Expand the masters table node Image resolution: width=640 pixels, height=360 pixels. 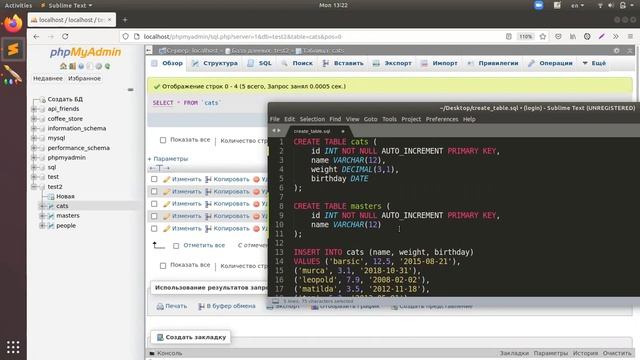click(42, 216)
